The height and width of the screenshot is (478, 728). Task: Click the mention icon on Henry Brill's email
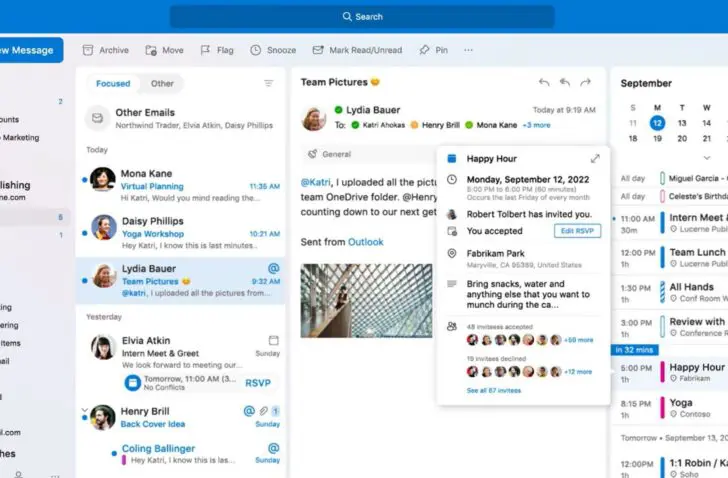click(249, 411)
